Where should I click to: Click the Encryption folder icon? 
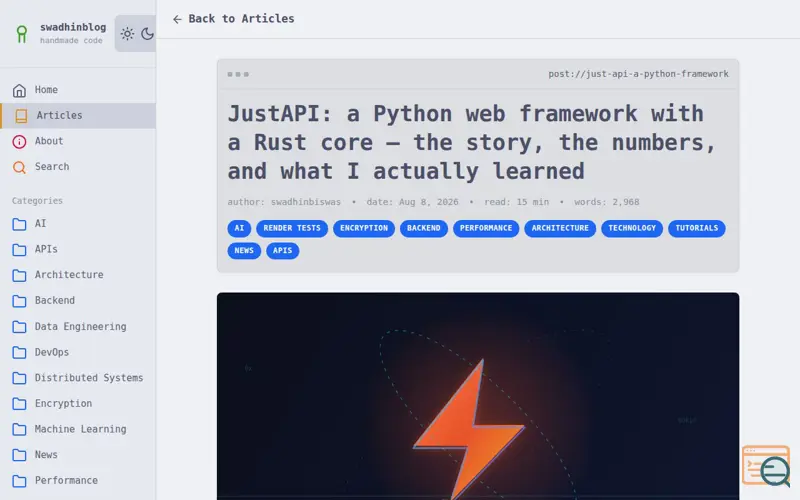pos(19,404)
